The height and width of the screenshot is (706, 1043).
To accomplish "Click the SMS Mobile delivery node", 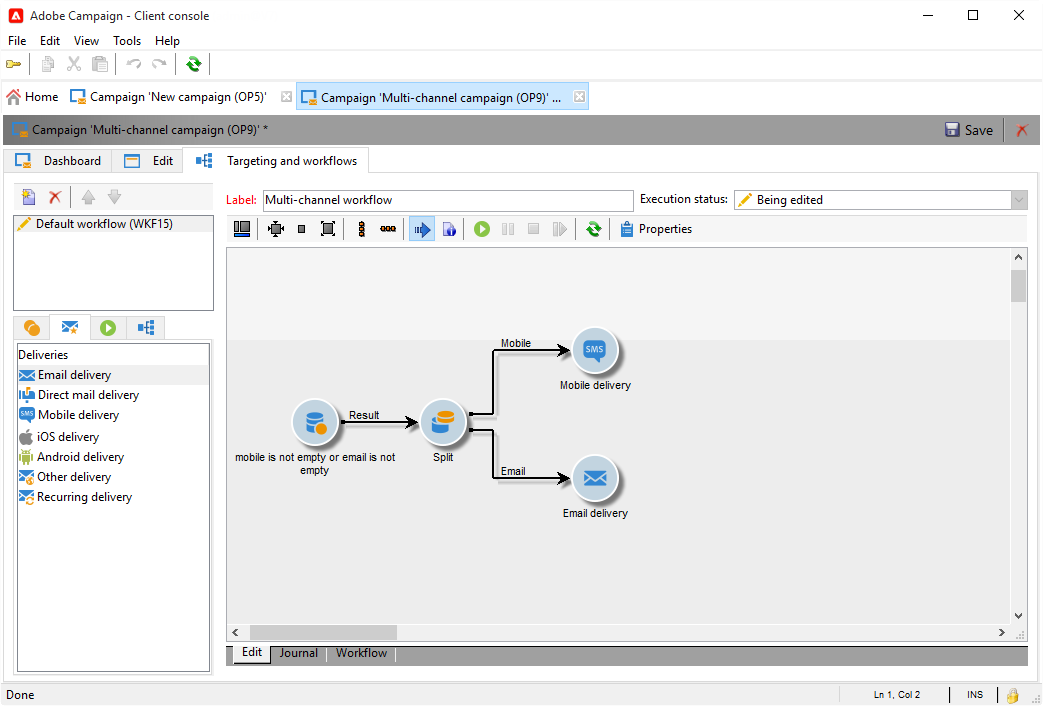I will tap(594, 351).
